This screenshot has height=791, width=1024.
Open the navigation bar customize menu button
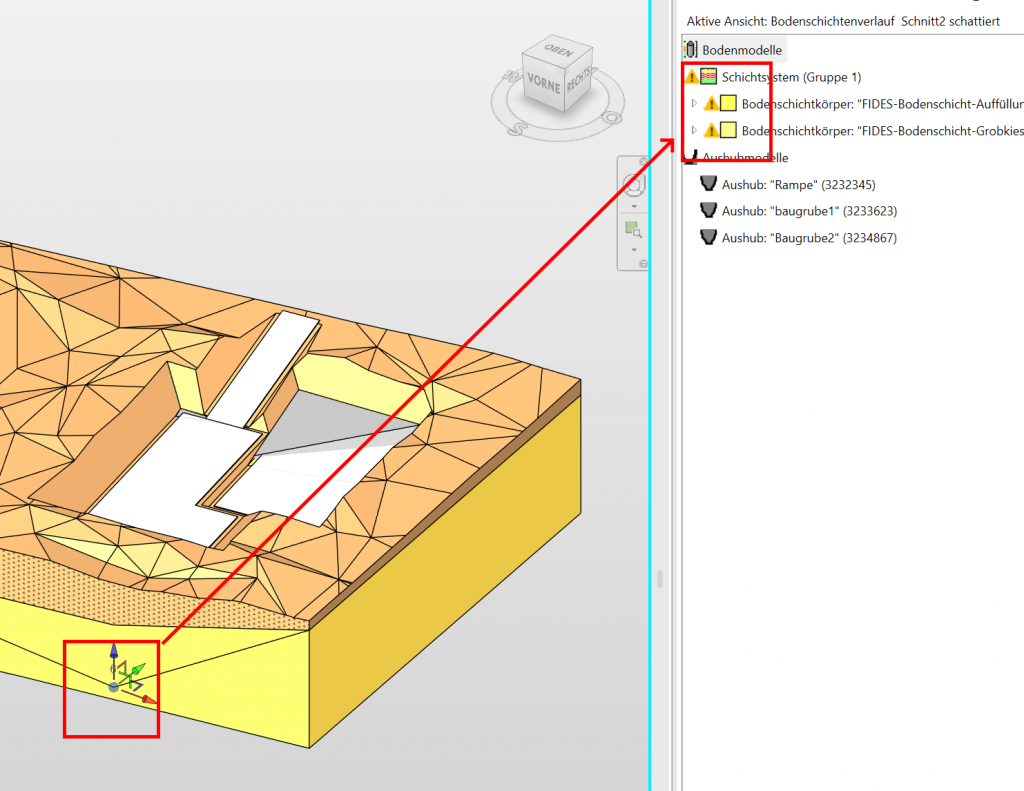coord(643,264)
